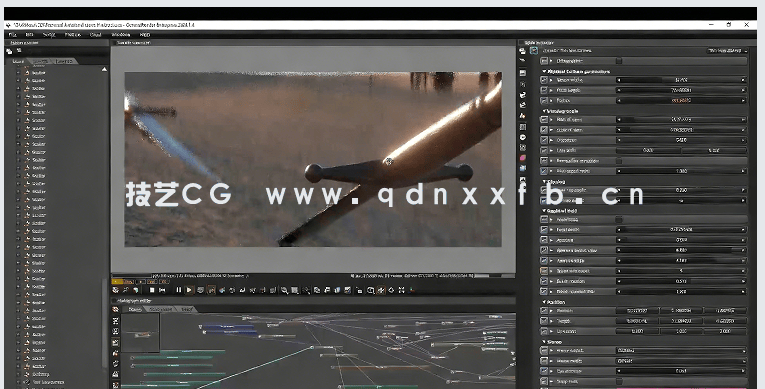Click the node graph minimap thumbnail
Screen dimensions: 765x389
[141, 333]
